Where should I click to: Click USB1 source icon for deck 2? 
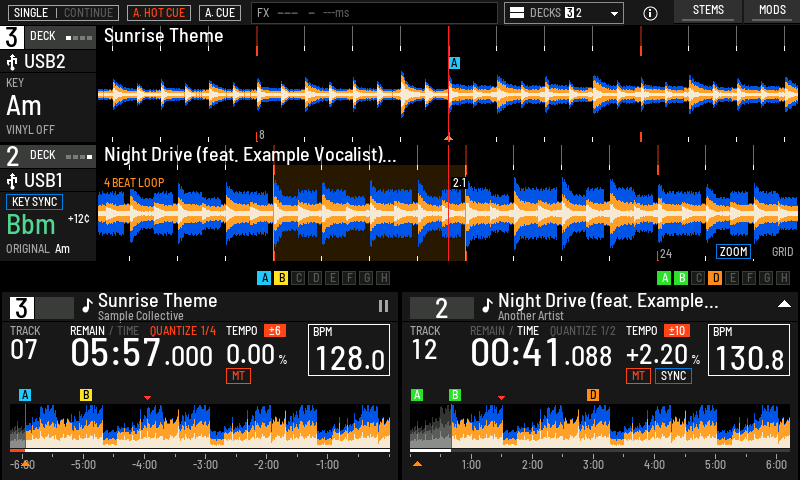click(12, 181)
